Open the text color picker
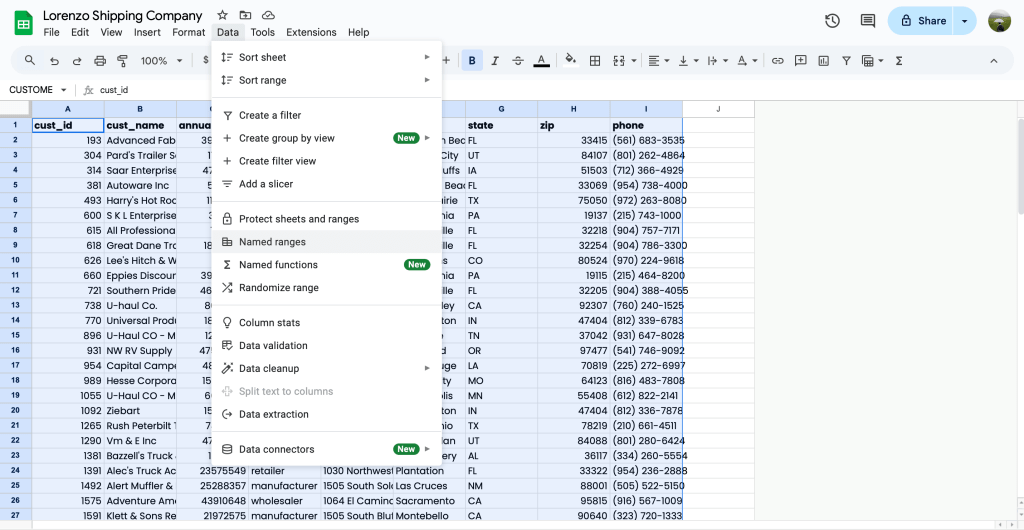This screenshot has width=1024, height=530. point(541,61)
